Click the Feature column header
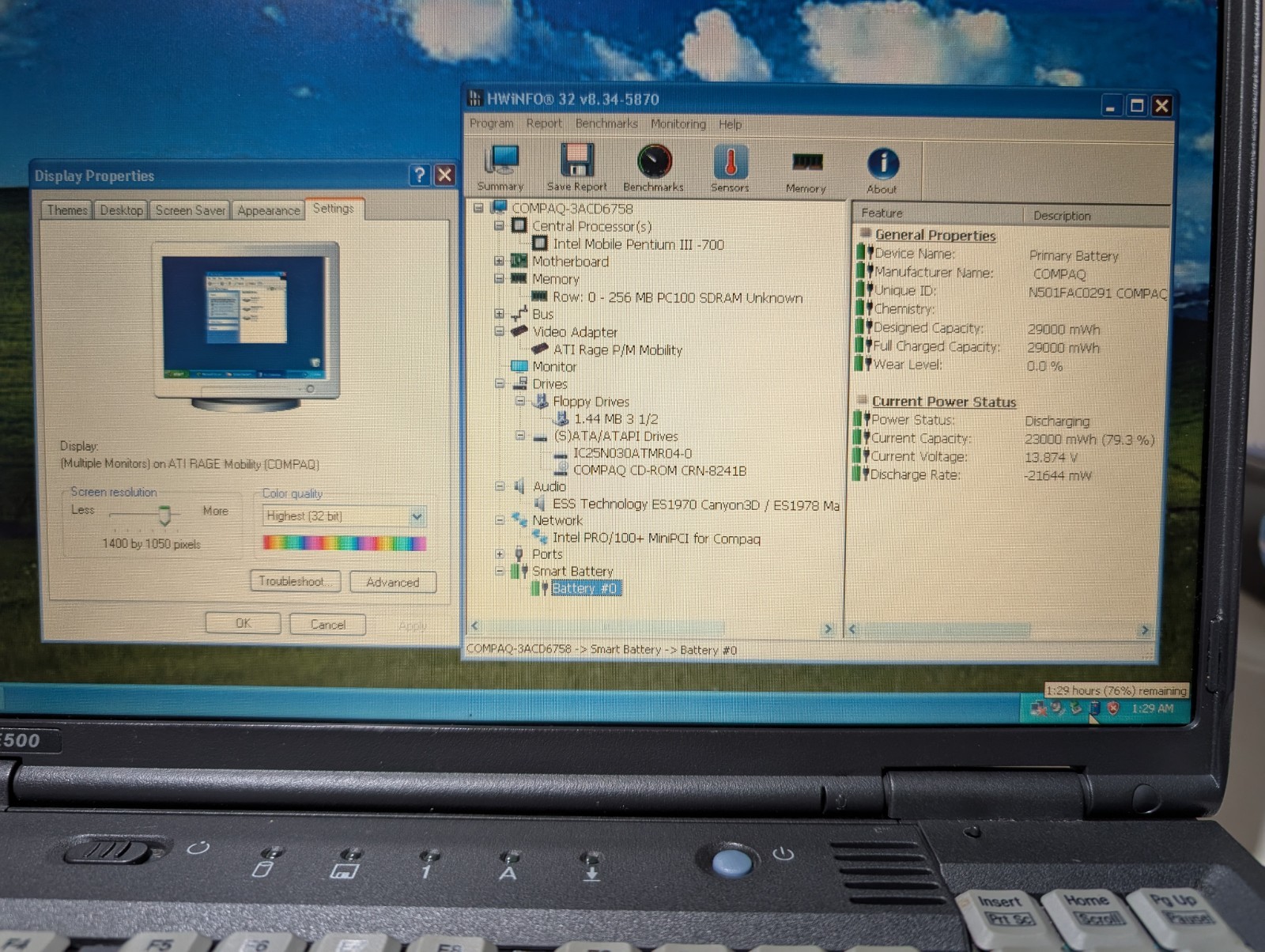Screen dimensions: 1265x952 (938, 213)
